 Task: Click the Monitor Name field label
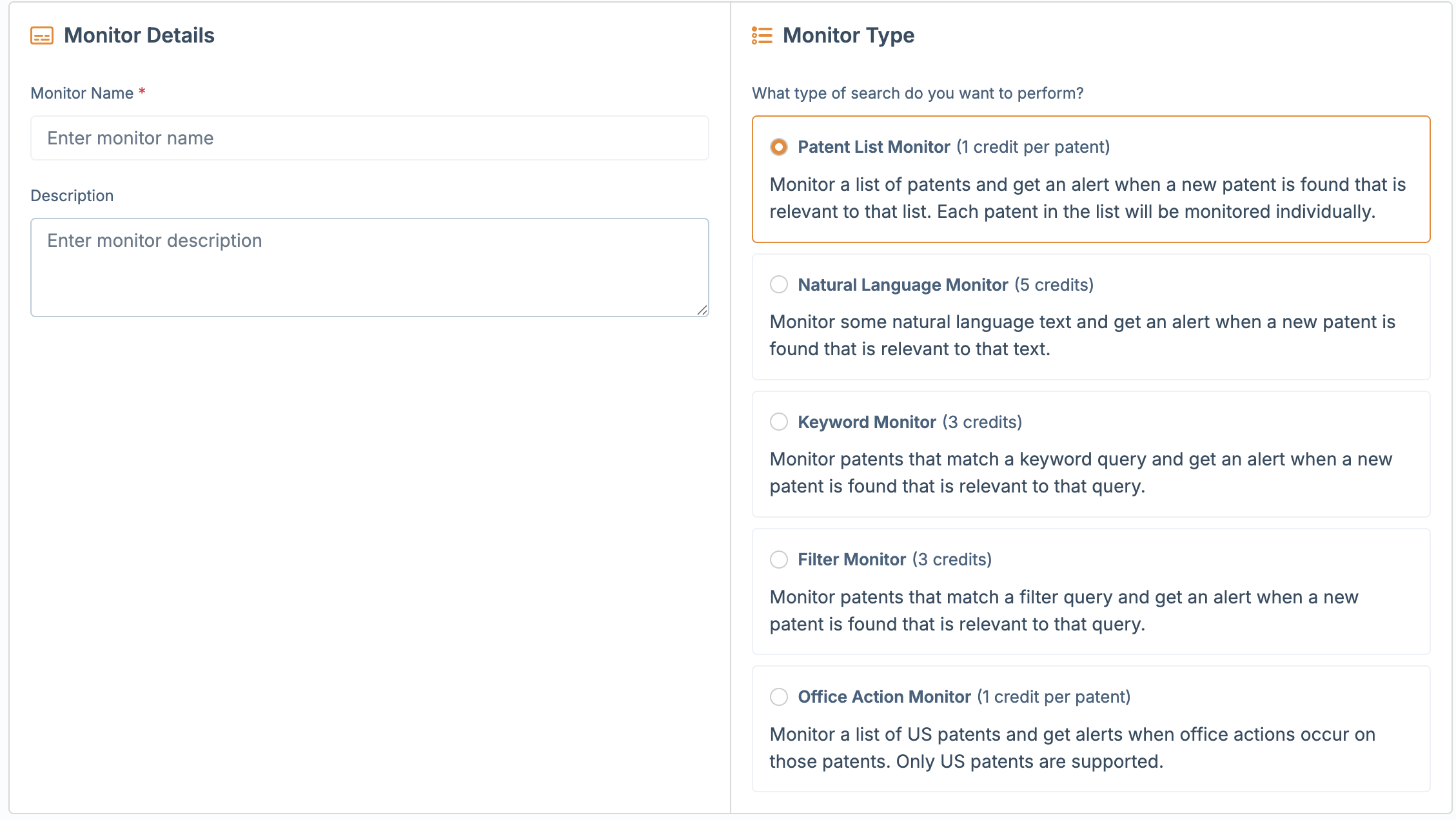[82, 93]
